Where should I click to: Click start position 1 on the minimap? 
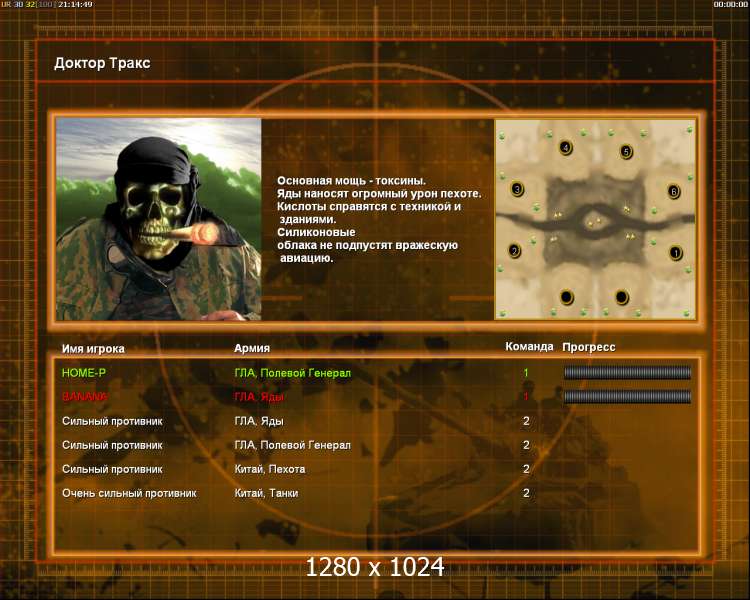coord(675,253)
